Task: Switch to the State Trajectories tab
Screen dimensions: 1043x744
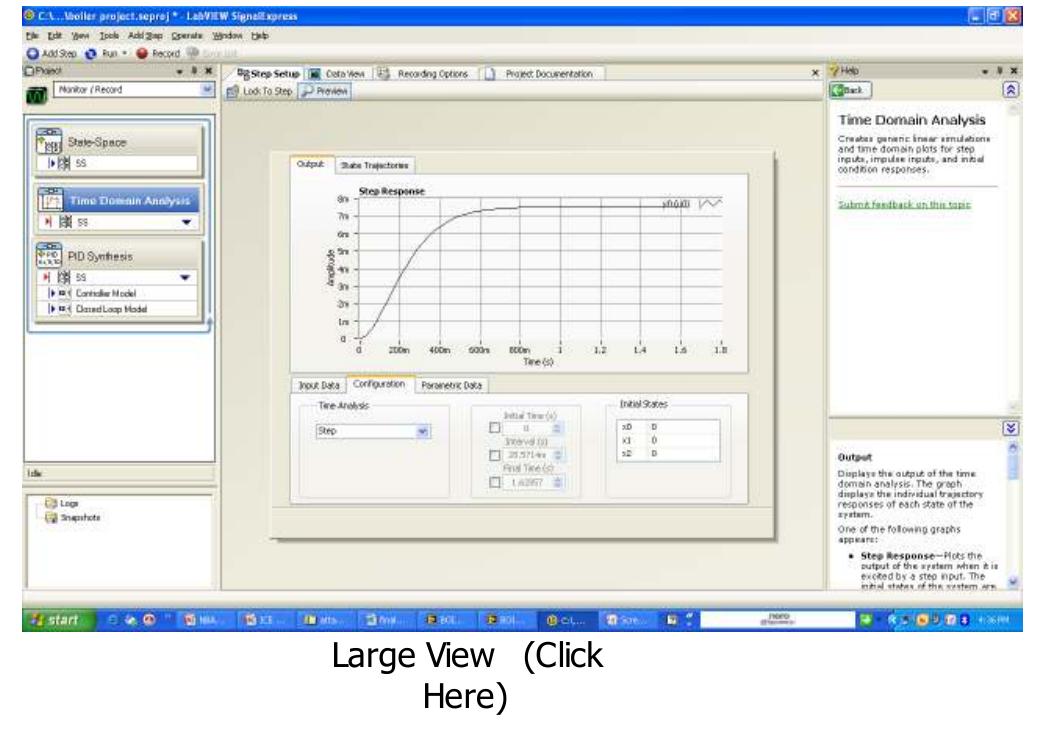Action: click(374, 165)
